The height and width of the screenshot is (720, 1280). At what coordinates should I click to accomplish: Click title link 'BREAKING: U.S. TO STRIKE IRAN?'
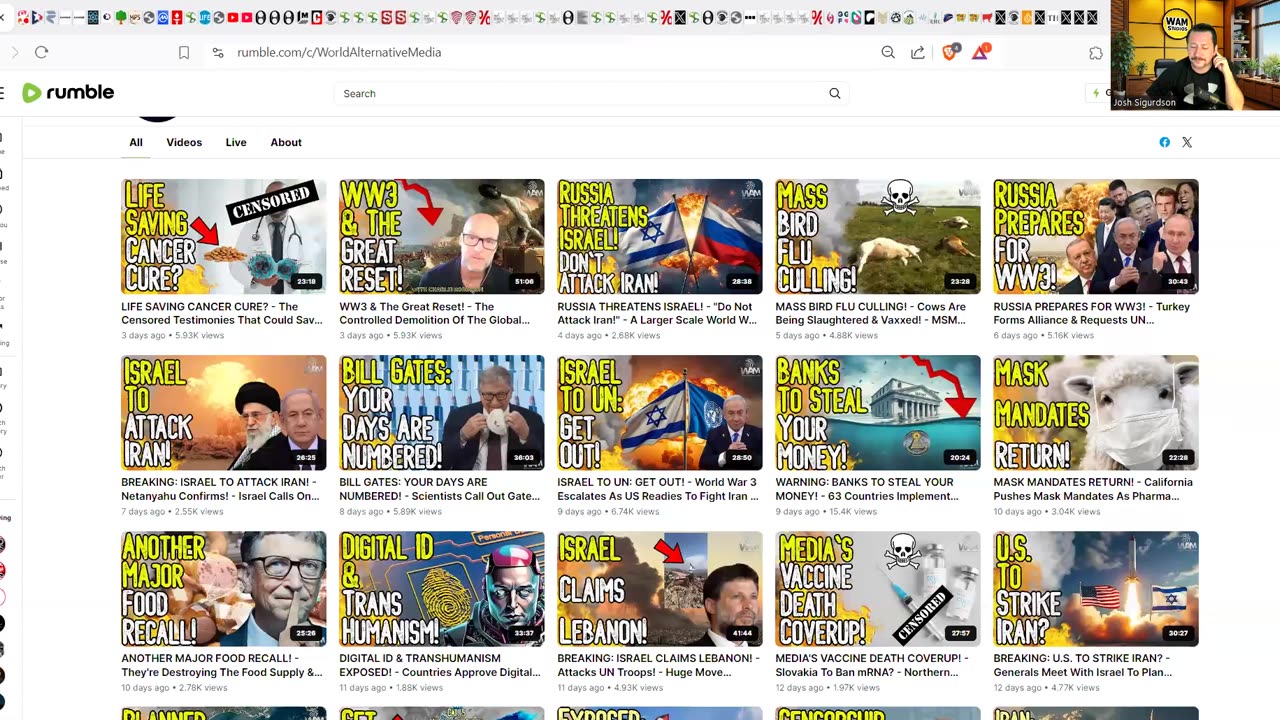[1083, 665]
